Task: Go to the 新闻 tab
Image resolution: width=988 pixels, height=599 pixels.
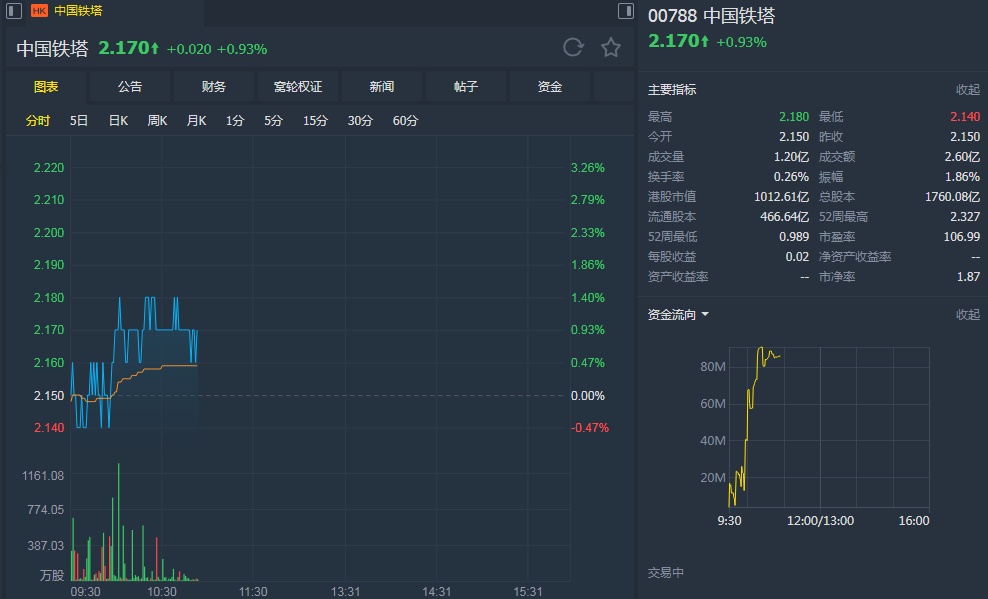Action: [x=382, y=87]
